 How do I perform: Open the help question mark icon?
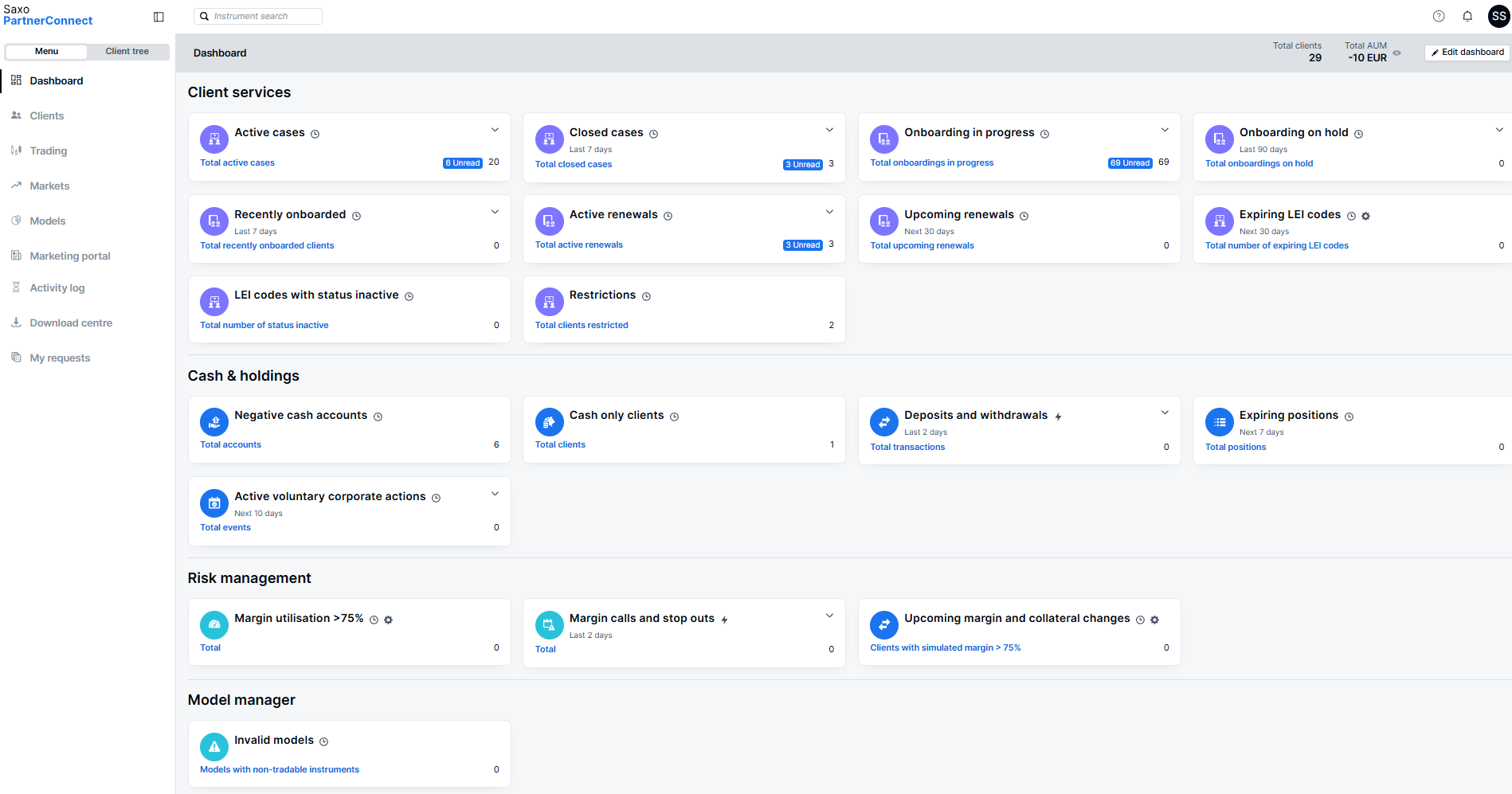(x=1439, y=16)
